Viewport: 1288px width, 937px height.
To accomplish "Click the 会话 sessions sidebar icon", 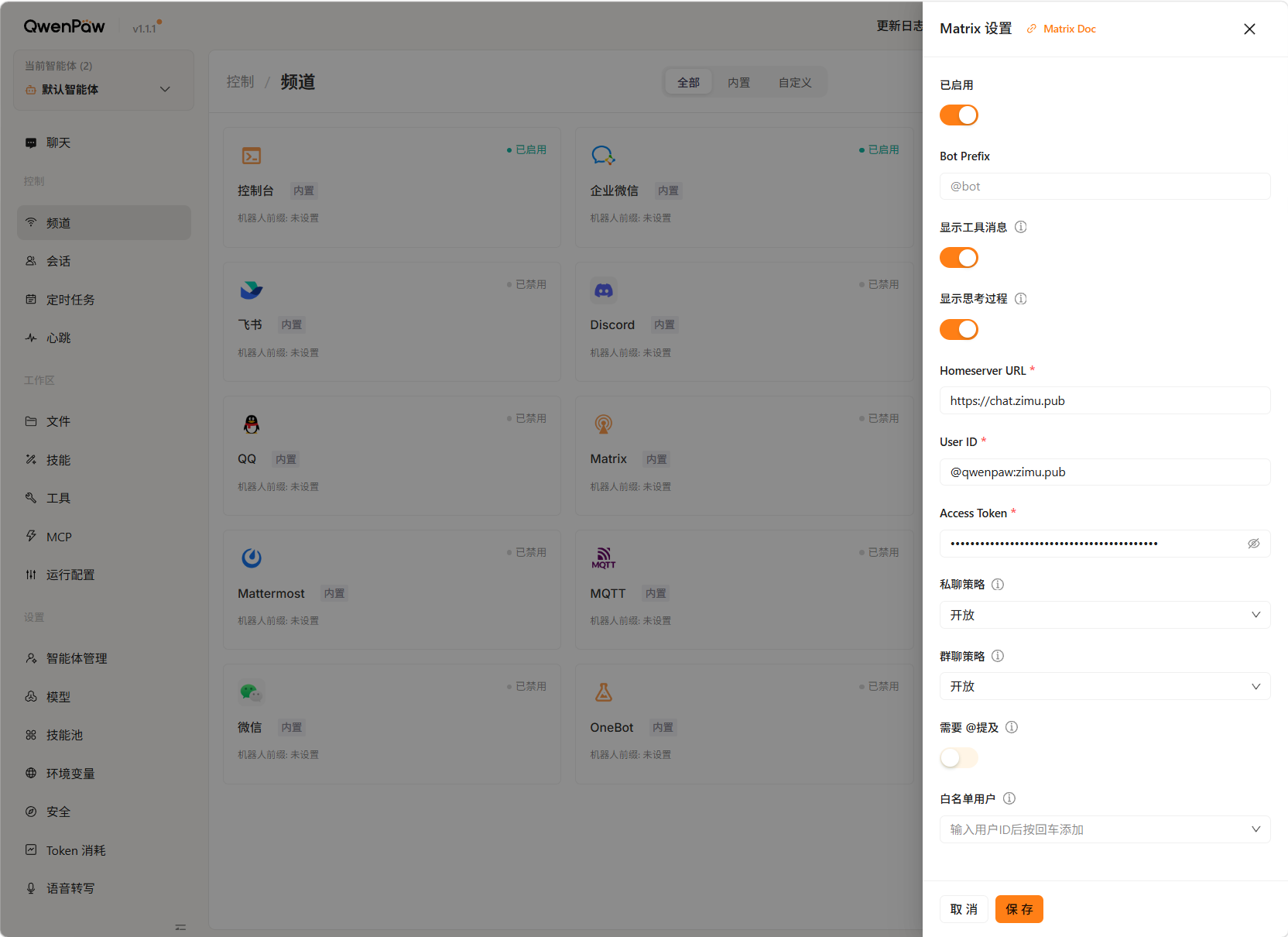I will click(x=31, y=261).
